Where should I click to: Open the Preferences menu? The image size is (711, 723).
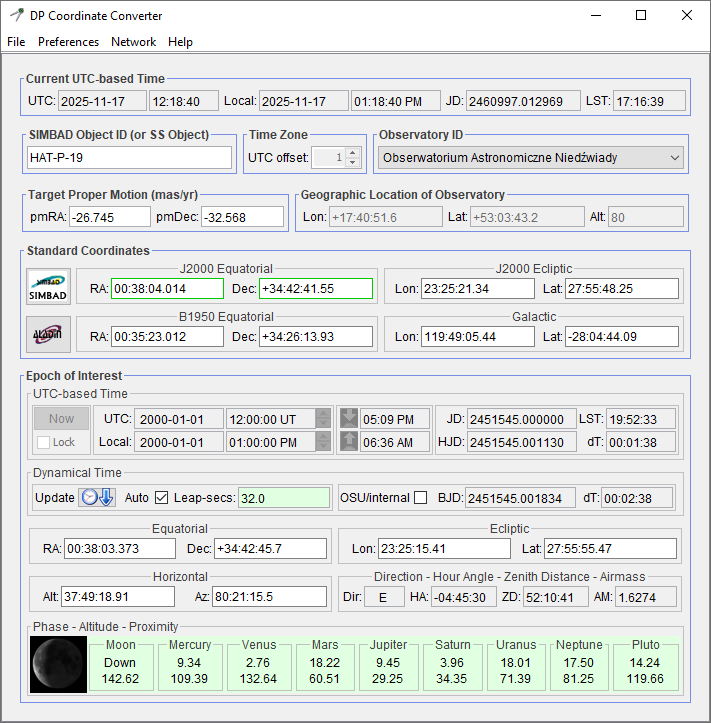click(x=68, y=42)
